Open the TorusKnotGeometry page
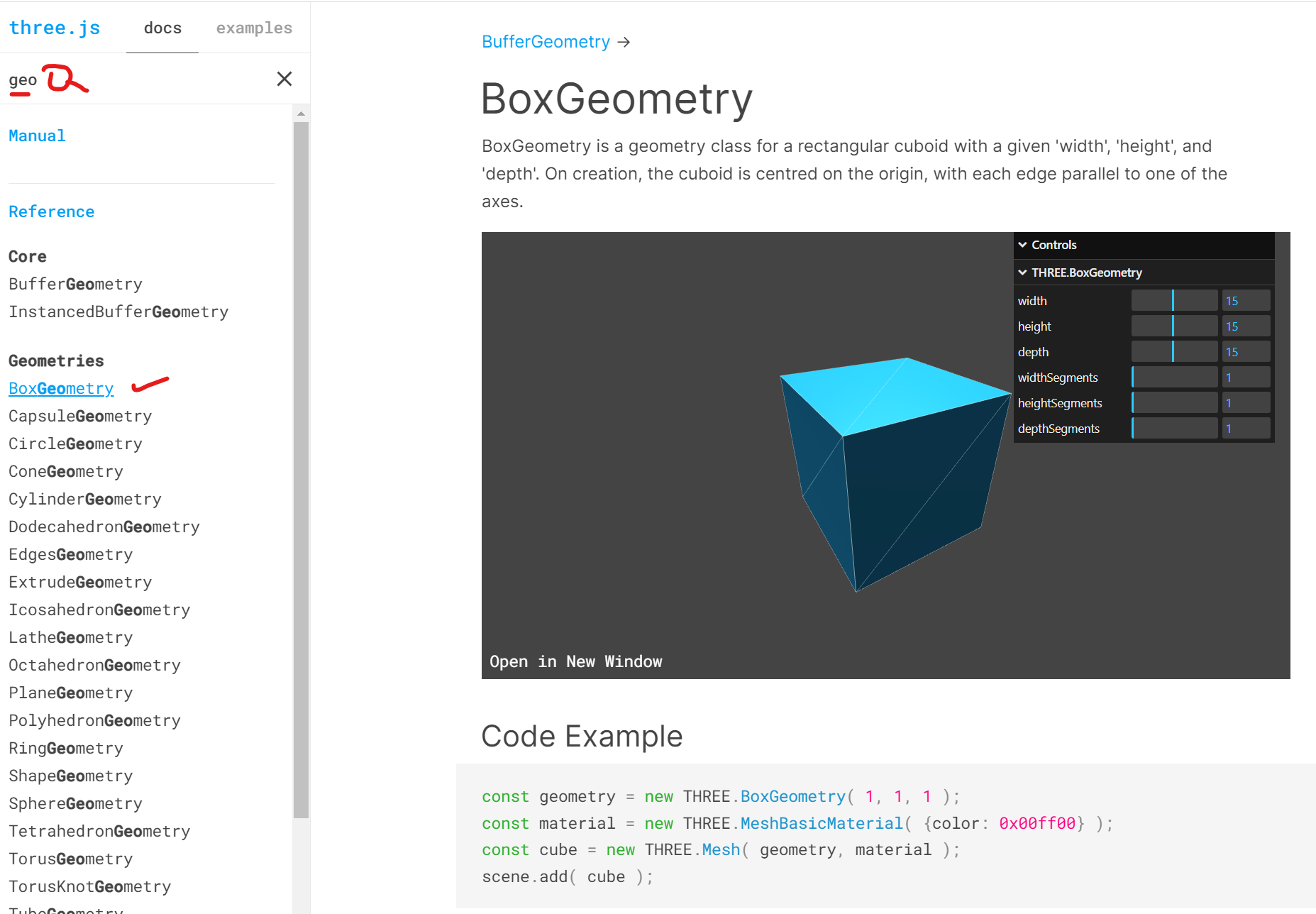The image size is (1316, 914). [89, 886]
